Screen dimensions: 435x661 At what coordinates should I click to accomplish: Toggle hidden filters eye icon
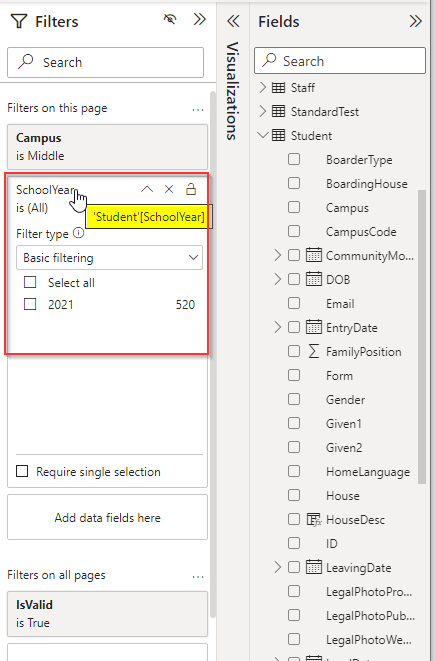coord(170,19)
